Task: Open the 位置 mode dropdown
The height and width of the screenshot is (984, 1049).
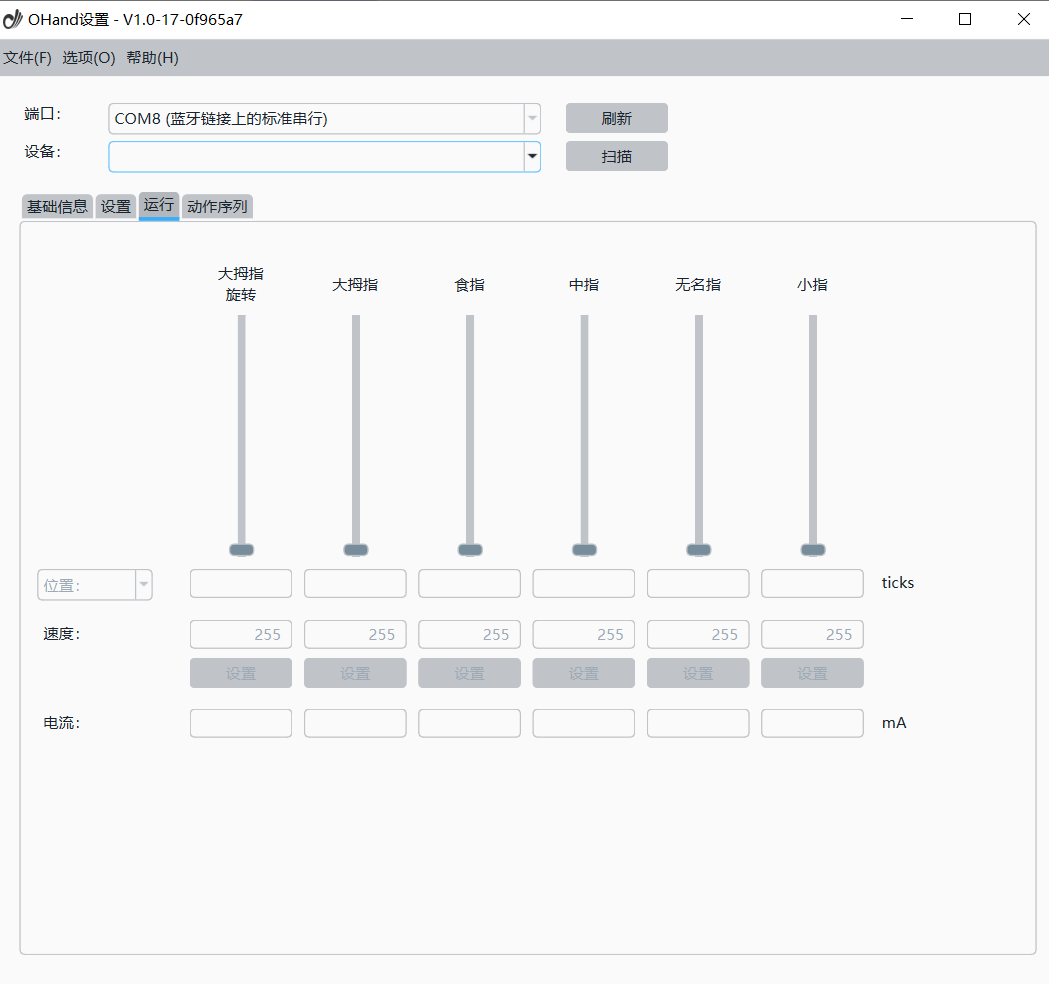Action: pos(95,585)
